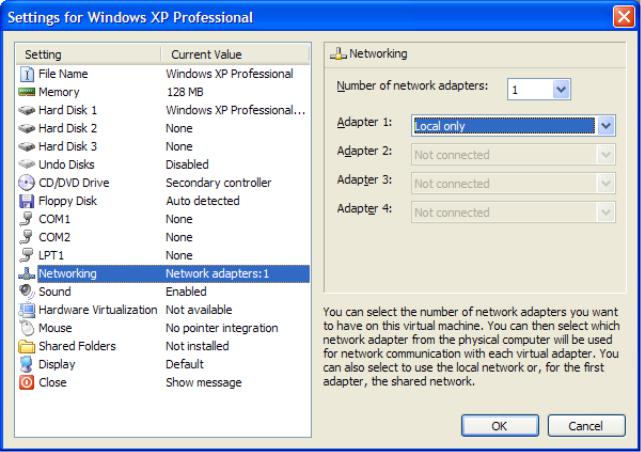Select the Hard Disk 1 icon
The height and width of the screenshot is (452, 641).
[27, 110]
